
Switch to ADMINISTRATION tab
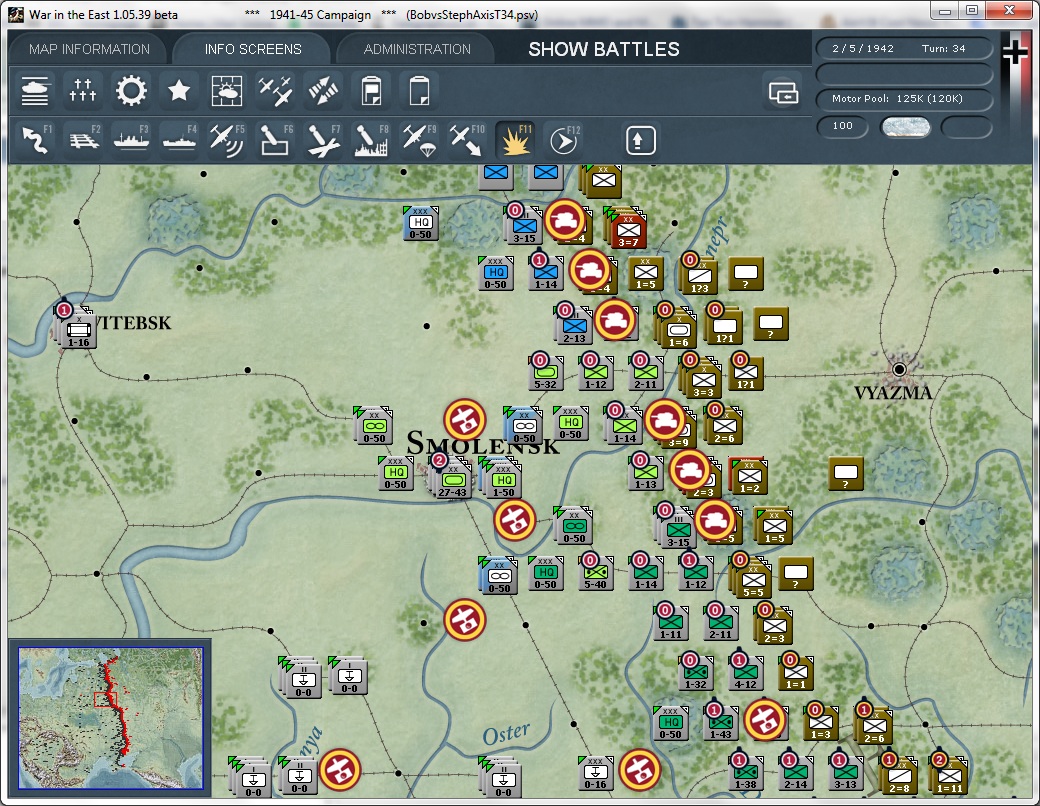tap(417, 49)
